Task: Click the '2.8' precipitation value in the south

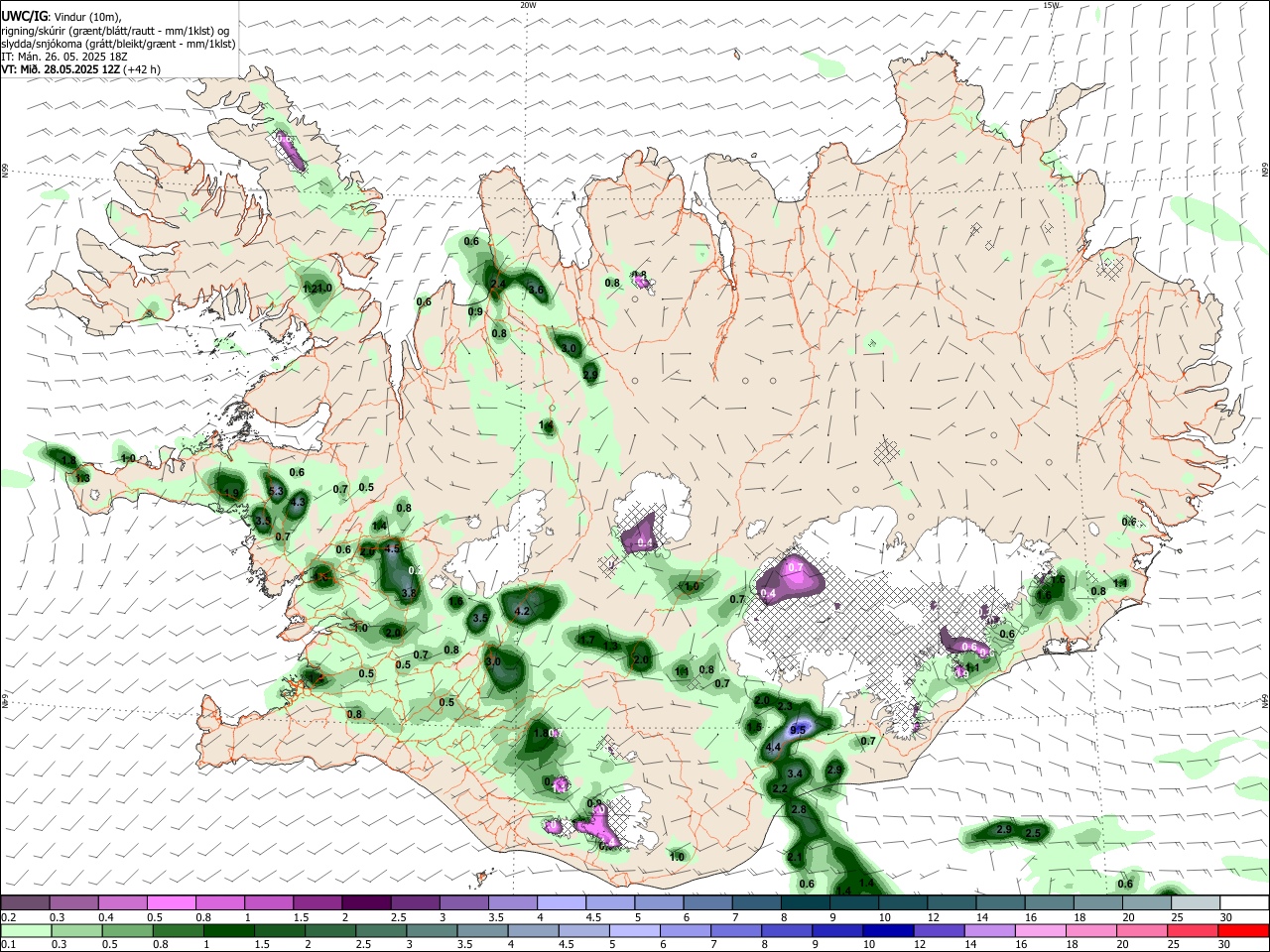Action: tap(799, 810)
